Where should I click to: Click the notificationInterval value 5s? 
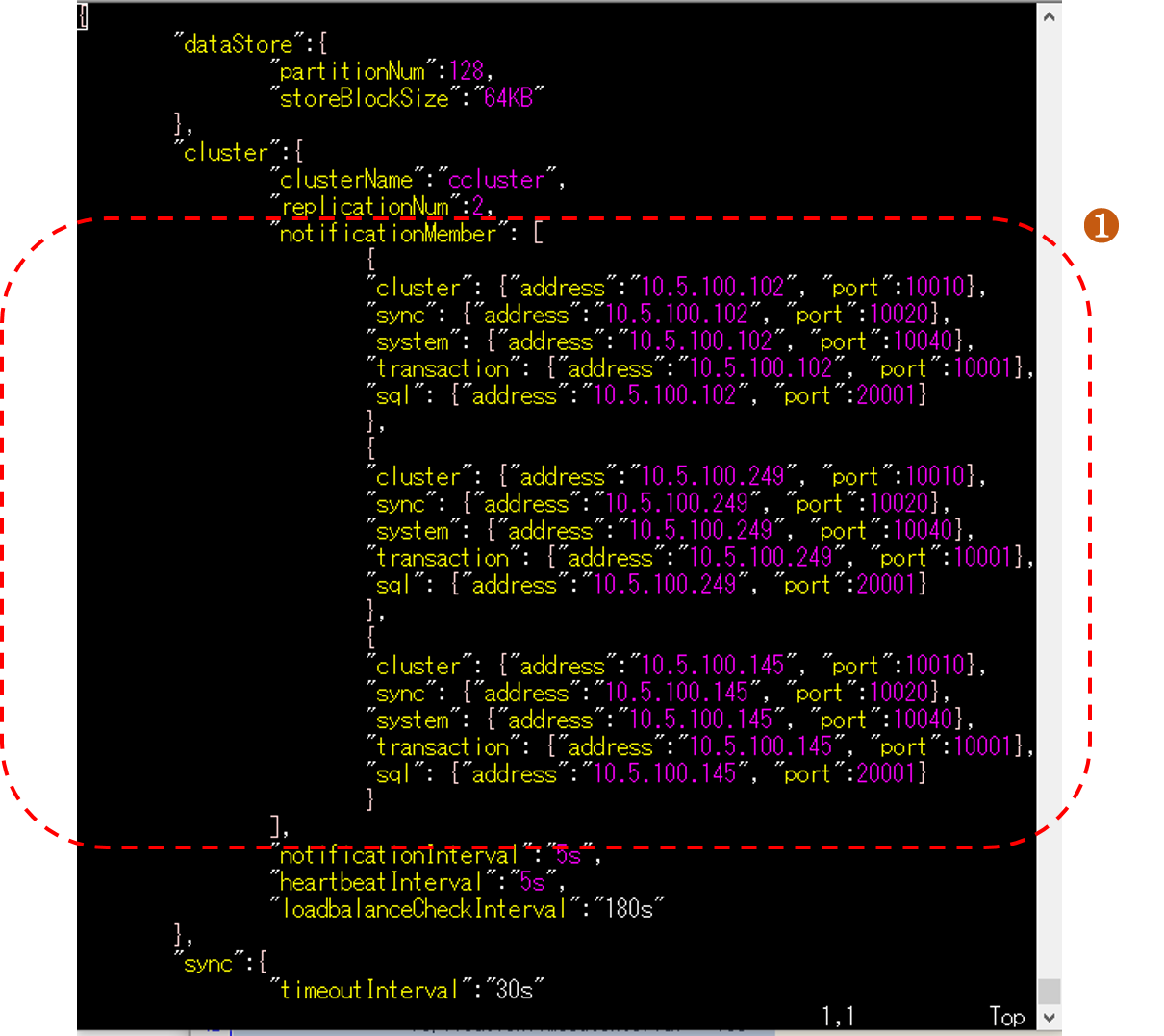(x=569, y=855)
